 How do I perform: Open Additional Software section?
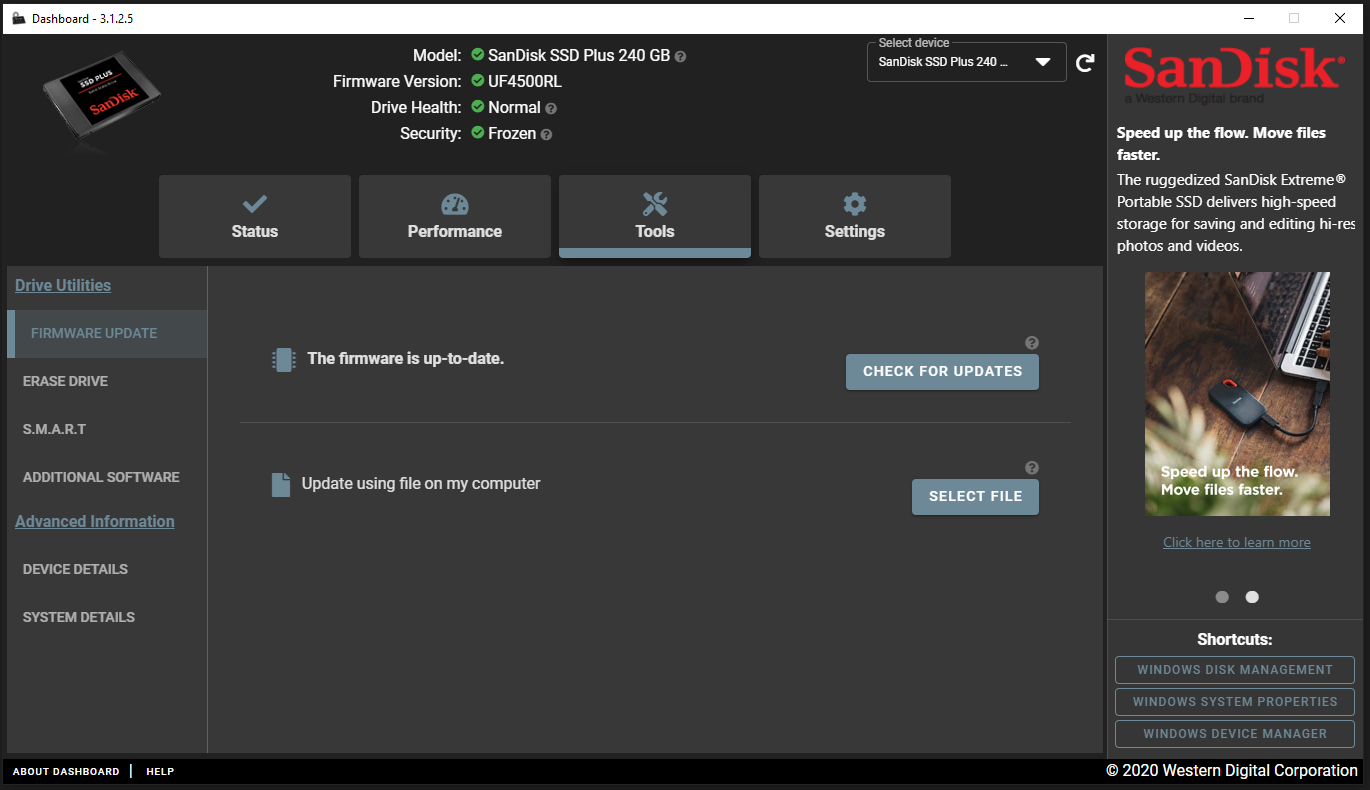coord(107,477)
